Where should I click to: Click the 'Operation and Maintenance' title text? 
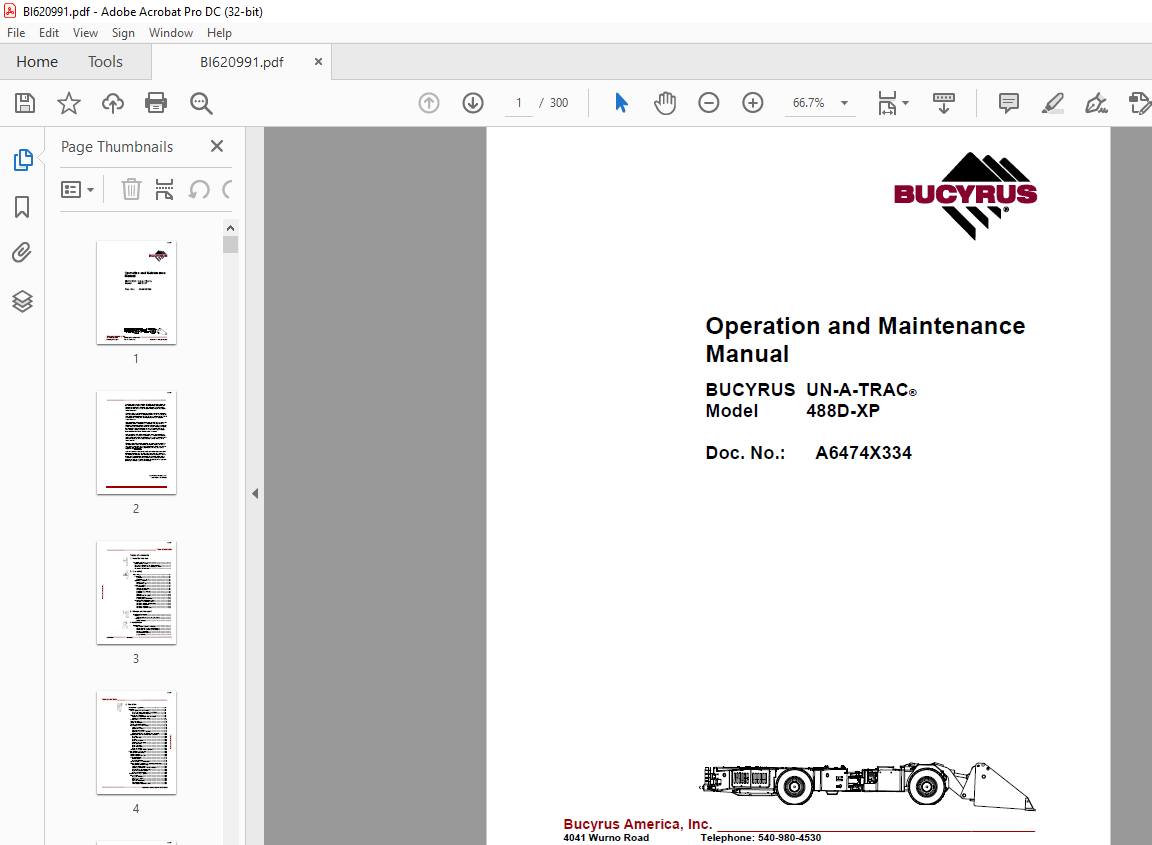coord(865,326)
